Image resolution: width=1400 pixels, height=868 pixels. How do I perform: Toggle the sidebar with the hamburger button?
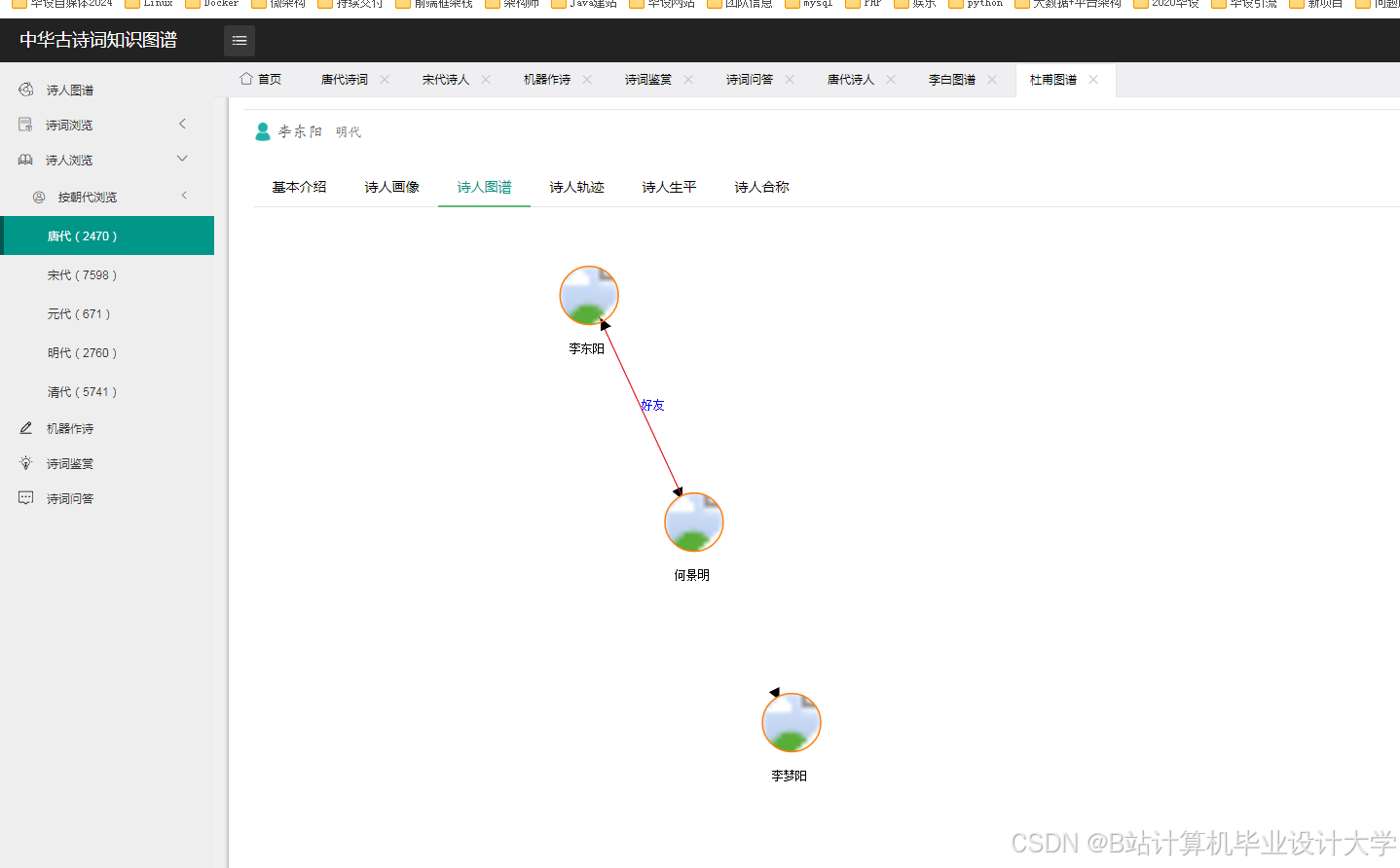239,41
